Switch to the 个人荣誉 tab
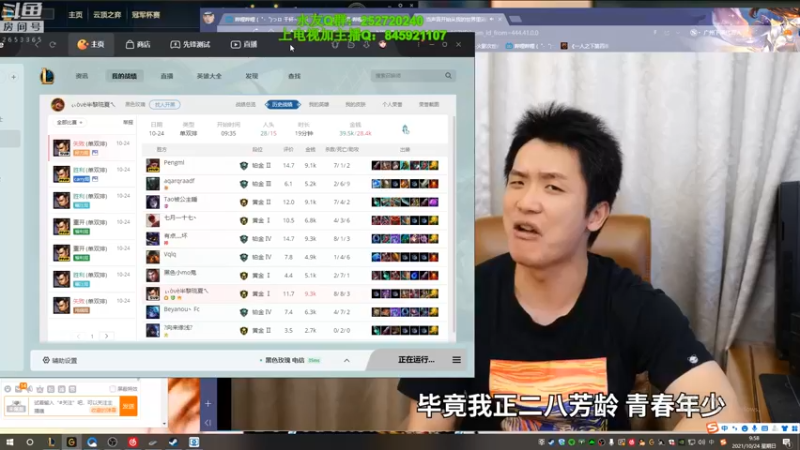Screen dimensions: 800x450 tap(392, 105)
